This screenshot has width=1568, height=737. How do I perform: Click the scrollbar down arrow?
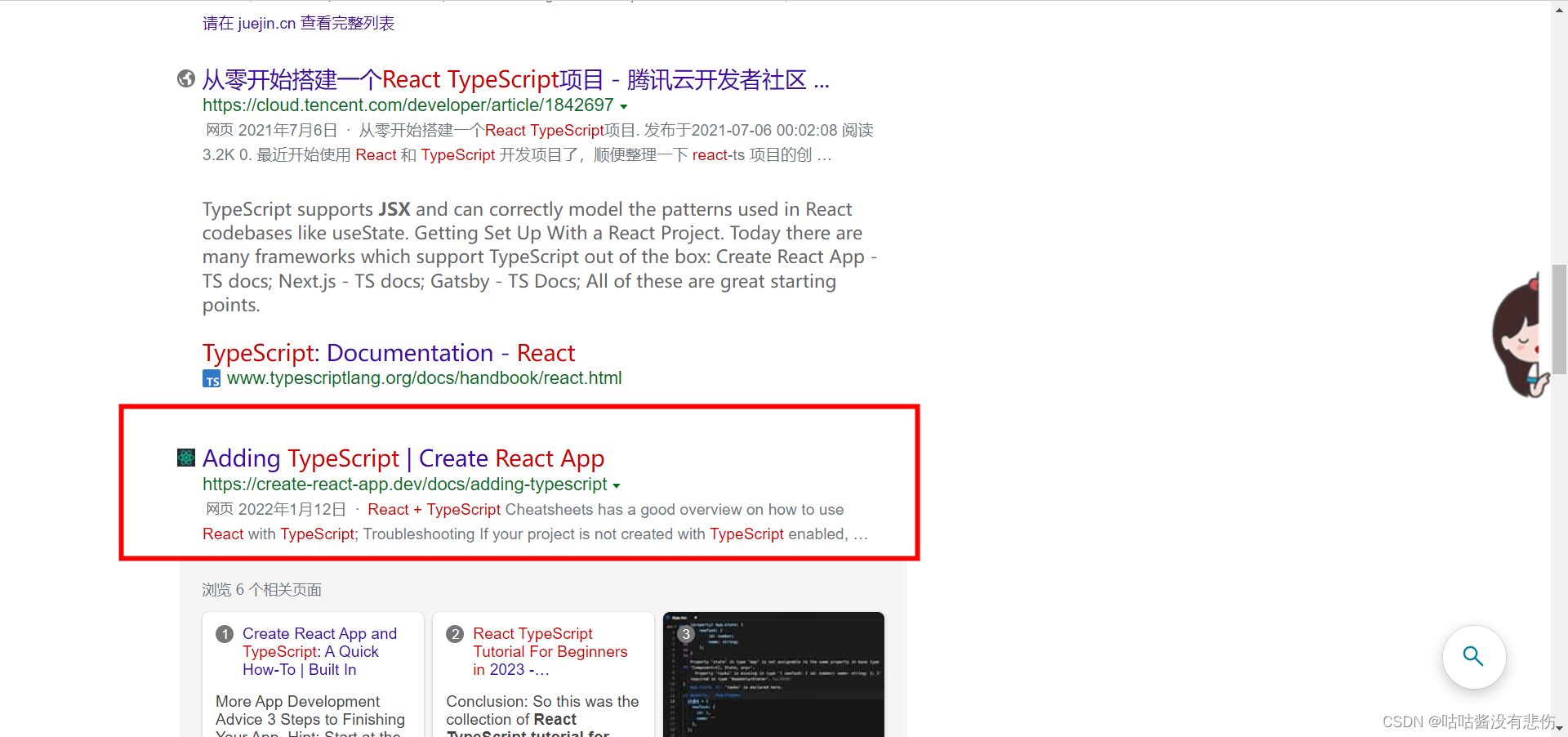click(x=1560, y=728)
